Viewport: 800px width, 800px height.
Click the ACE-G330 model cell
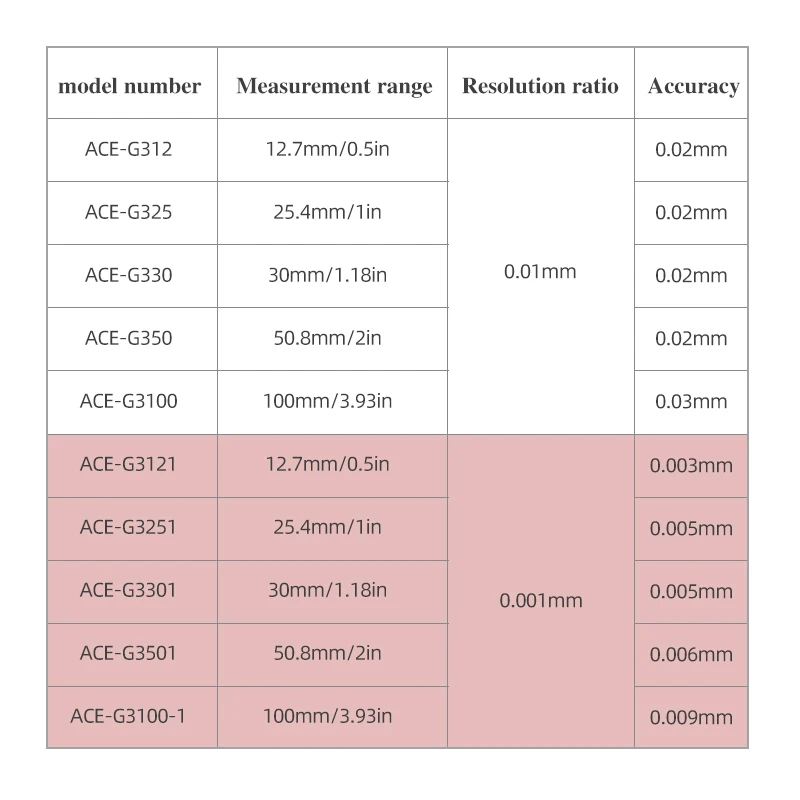pos(129,276)
